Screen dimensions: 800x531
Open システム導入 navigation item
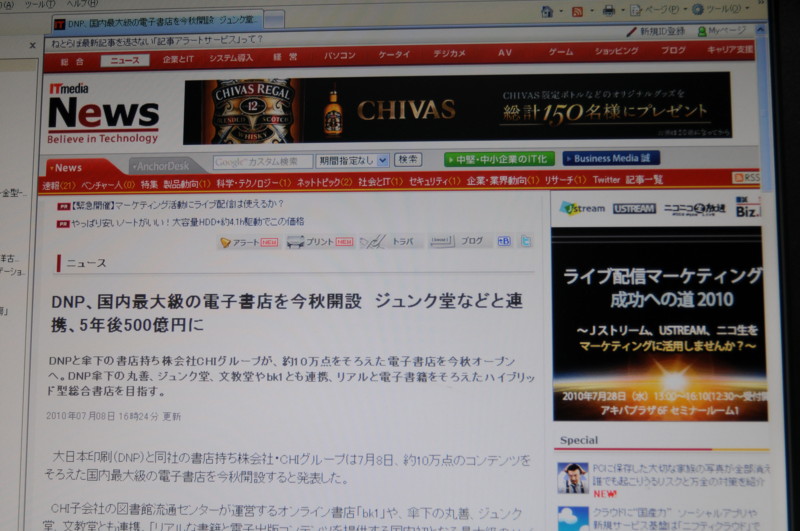click(231, 58)
